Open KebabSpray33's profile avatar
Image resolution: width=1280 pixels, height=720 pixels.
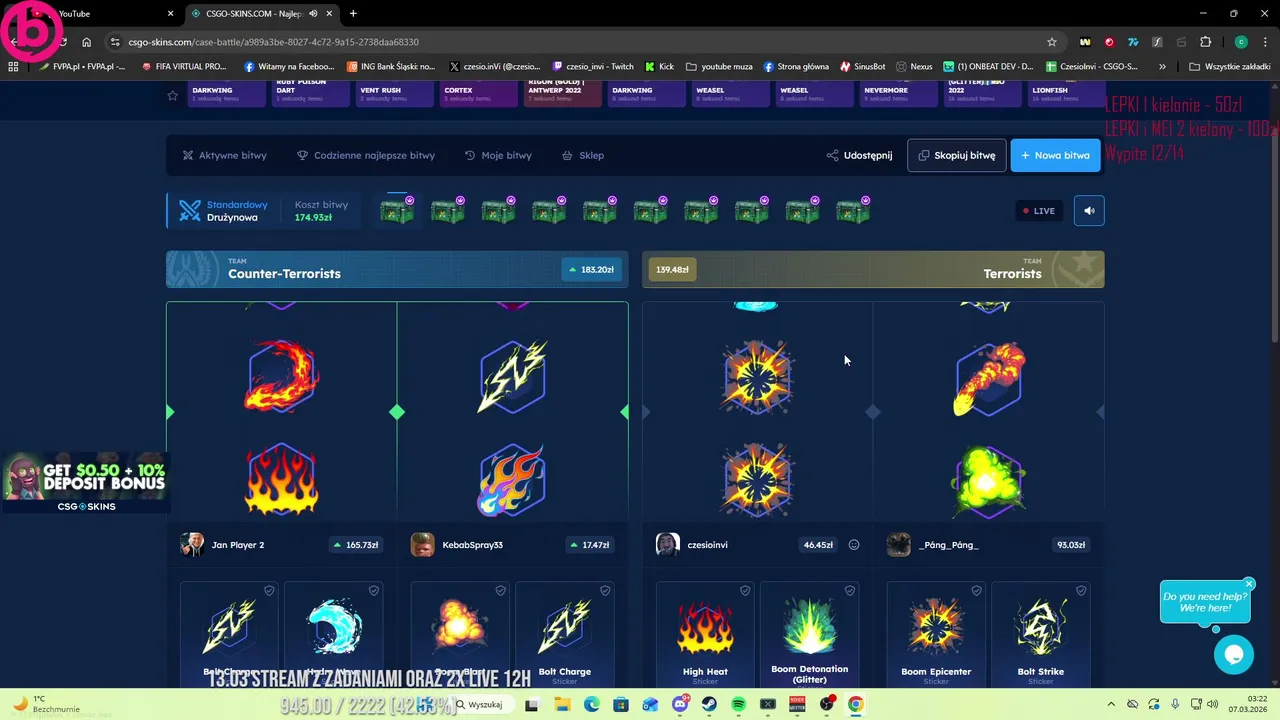click(423, 545)
